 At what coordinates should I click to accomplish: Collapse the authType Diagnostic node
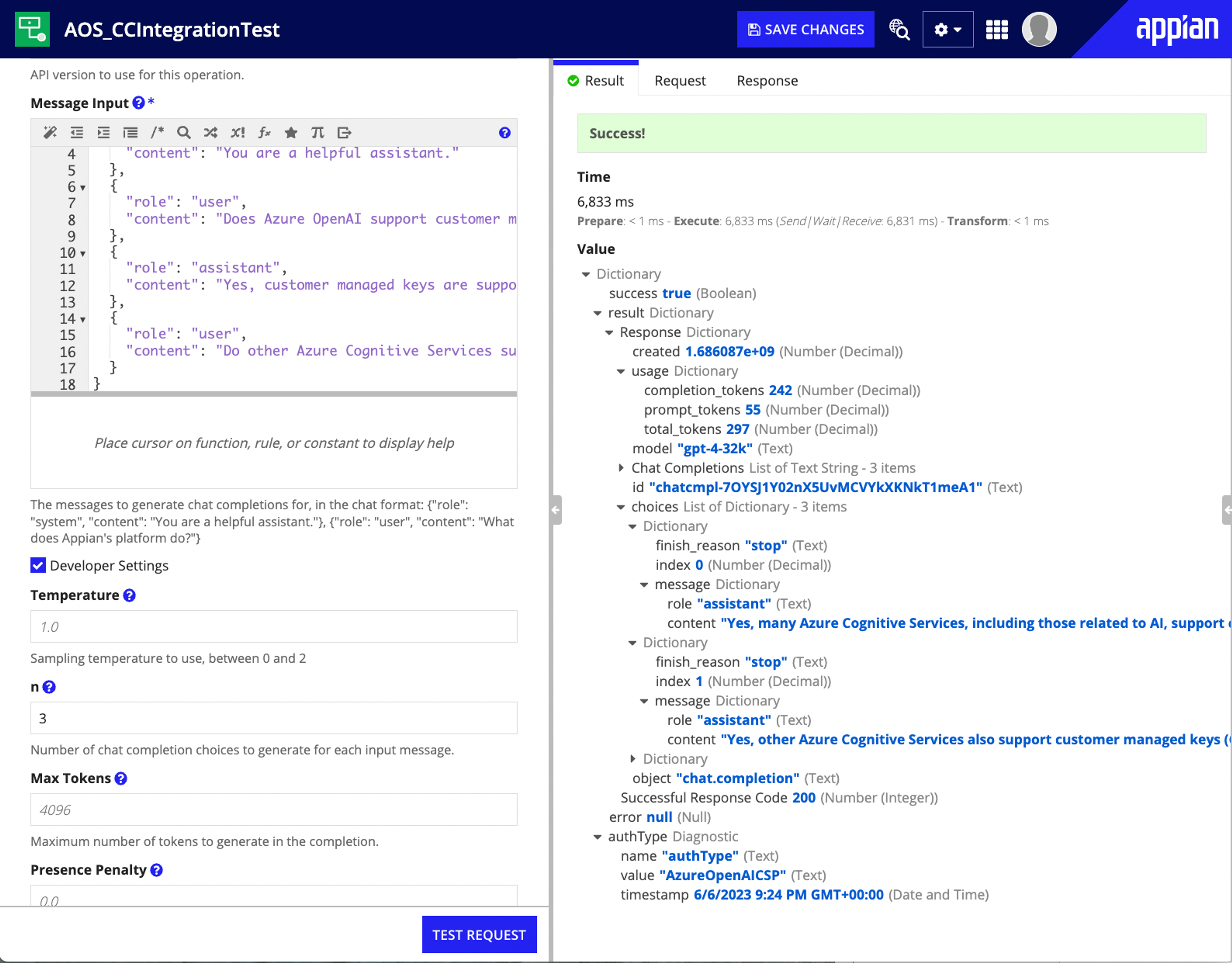click(x=597, y=837)
